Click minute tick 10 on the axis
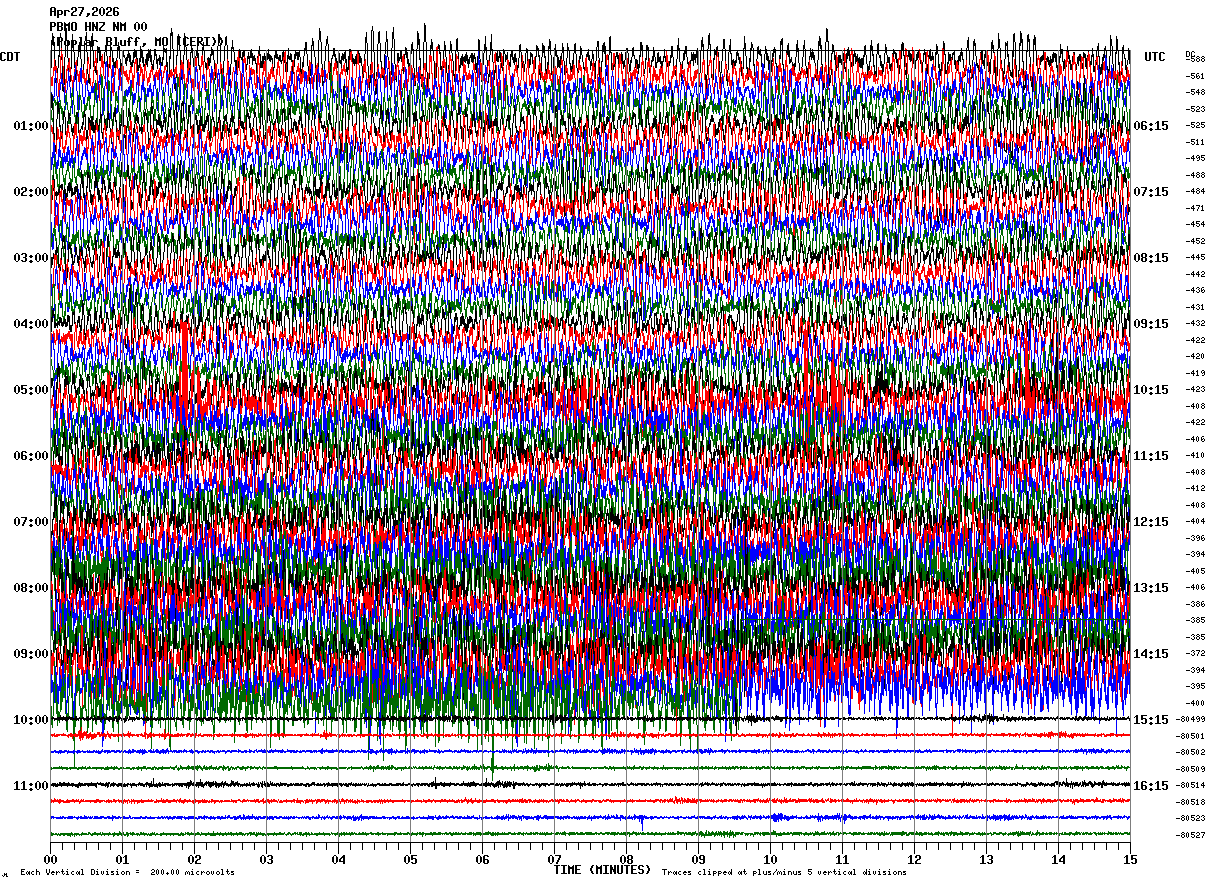This screenshot has width=1210, height=886. pos(770,859)
